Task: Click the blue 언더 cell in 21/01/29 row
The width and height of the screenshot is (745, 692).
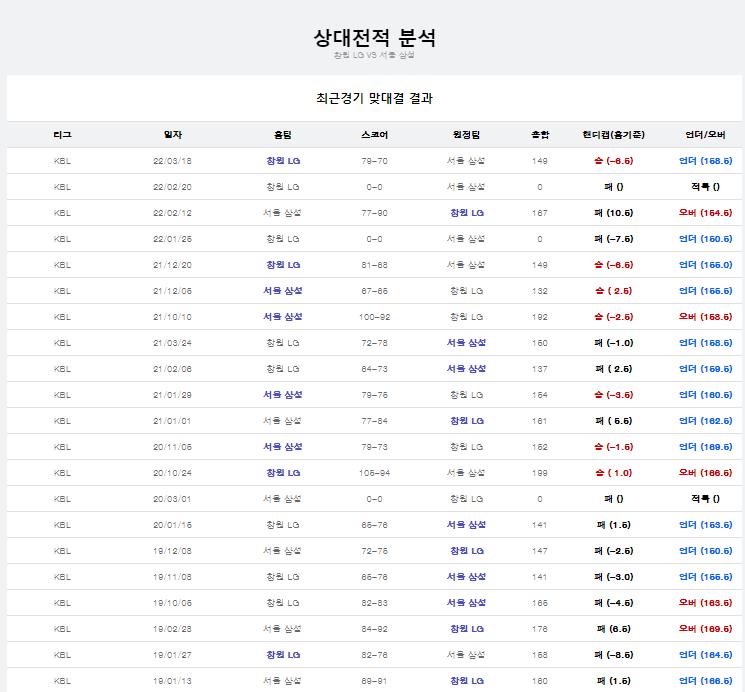Action: (705, 395)
